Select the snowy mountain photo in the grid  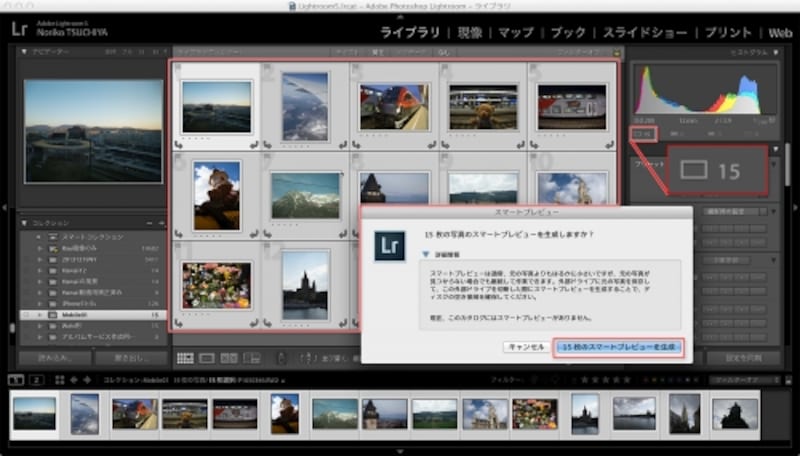pyautogui.click(x=305, y=196)
